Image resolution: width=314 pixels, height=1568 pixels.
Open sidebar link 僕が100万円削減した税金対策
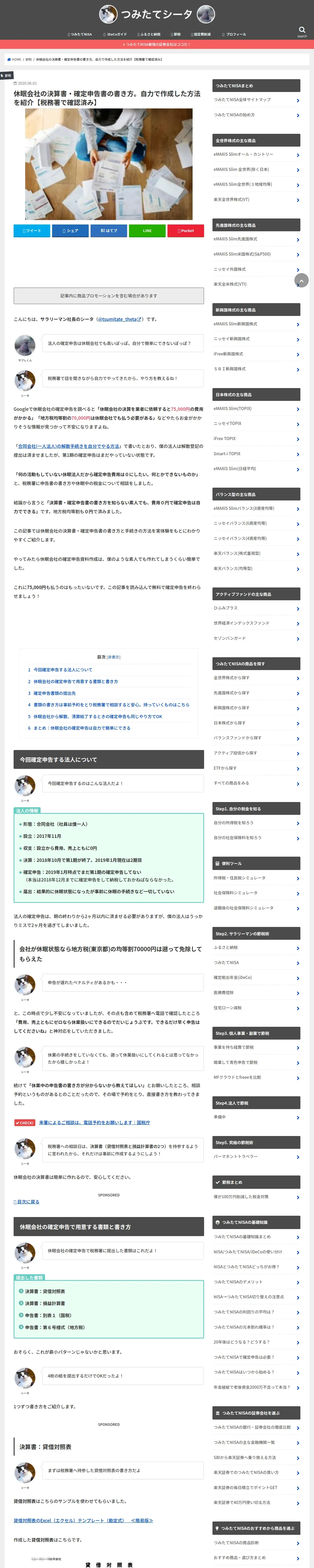point(241,1197)
